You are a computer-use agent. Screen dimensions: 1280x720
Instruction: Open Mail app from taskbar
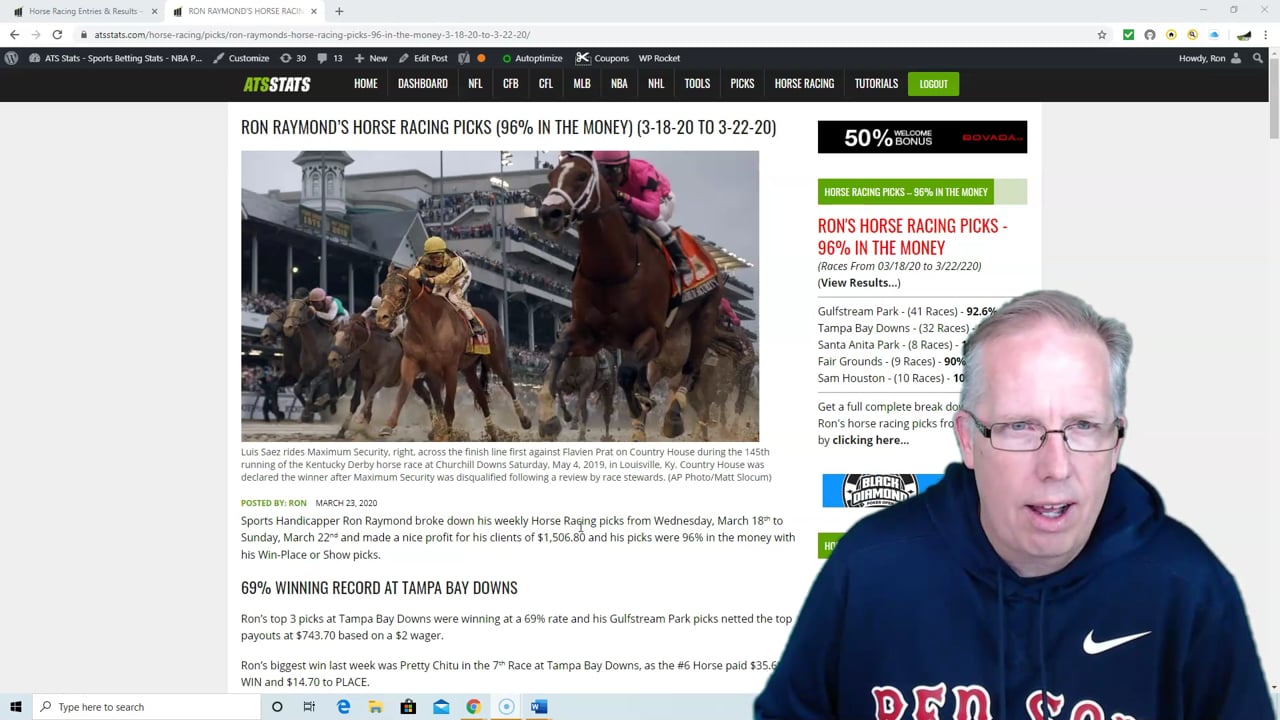pos(441,707)
